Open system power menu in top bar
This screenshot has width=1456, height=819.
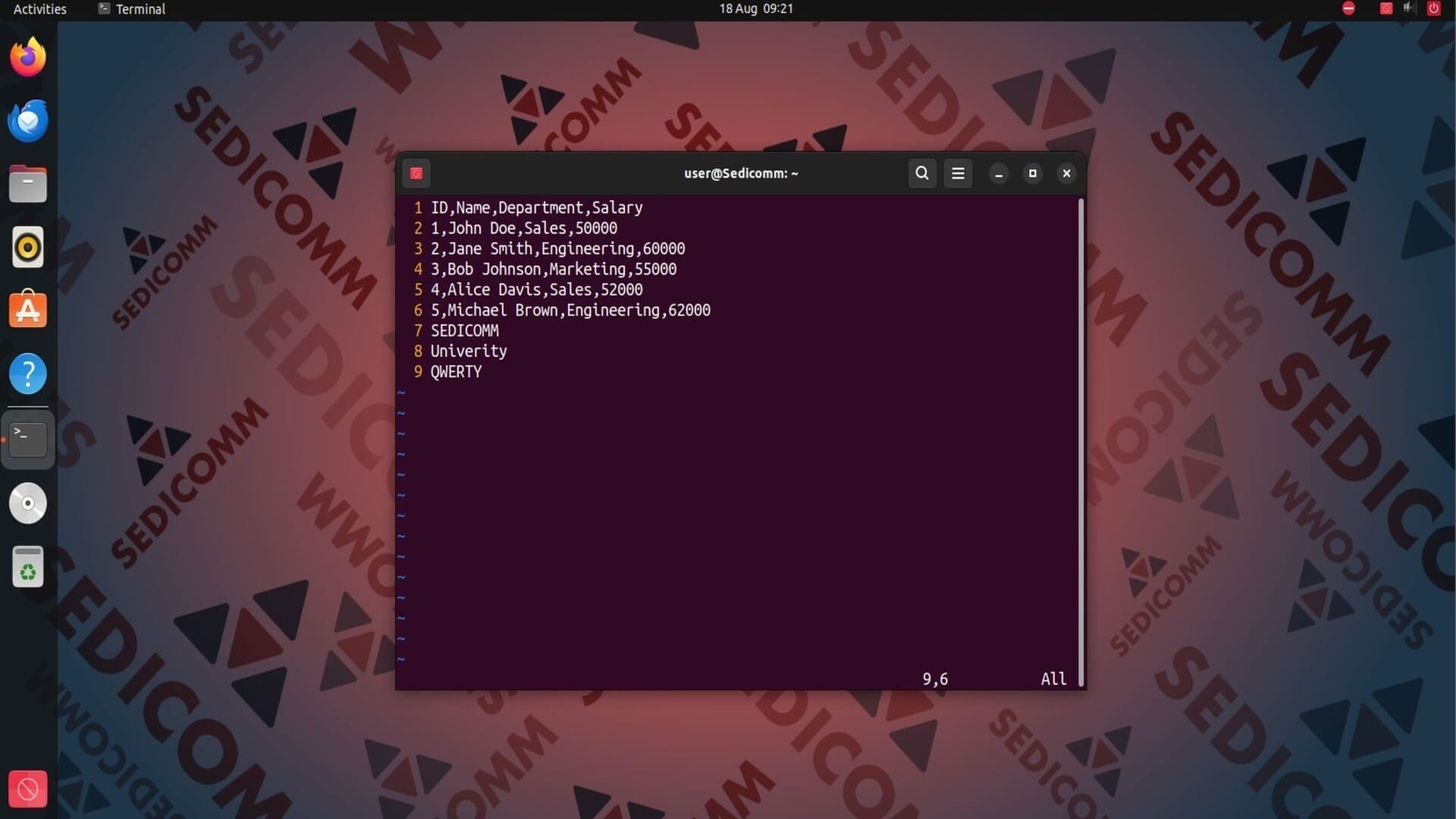pyautogui.click(x=1433, y=8)
